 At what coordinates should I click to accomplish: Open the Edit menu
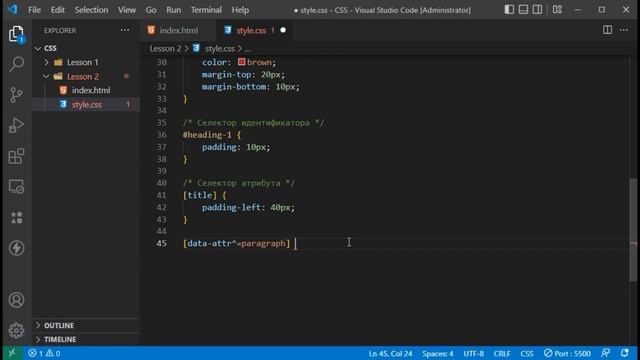coord(58,10)
